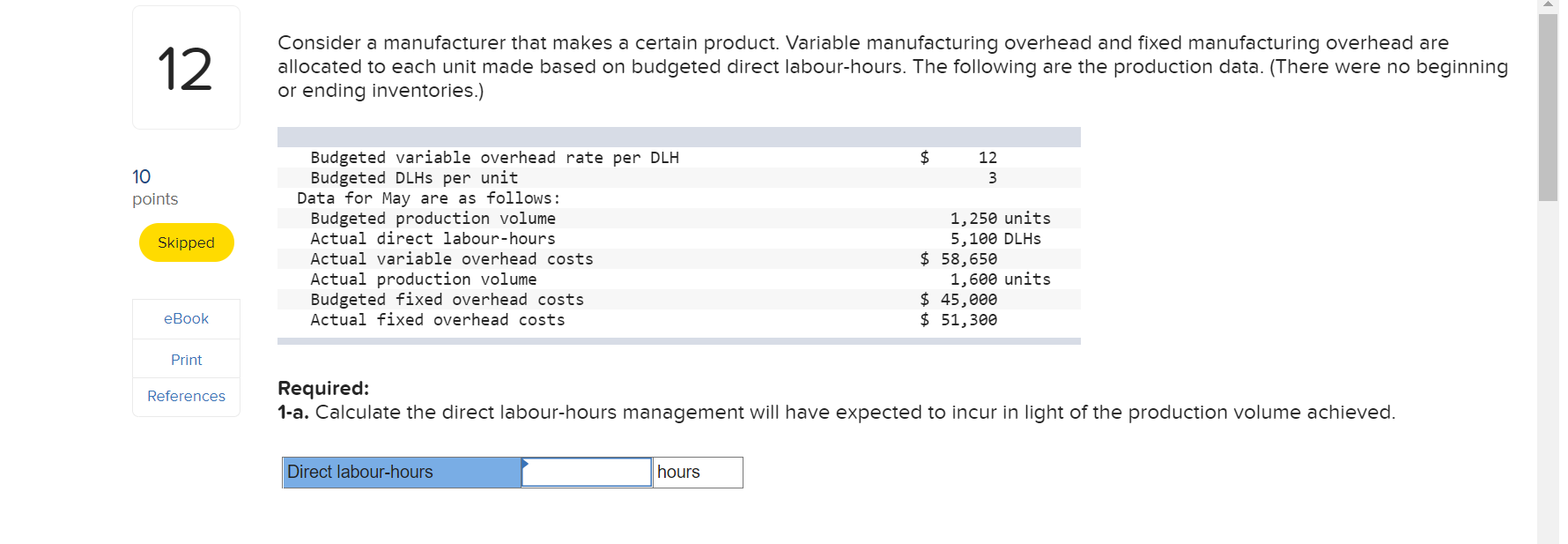The height and width of the screenshot is (544, 1568).
Task: Click the '$ 51,300' value
Action: (x=958, y=320)
